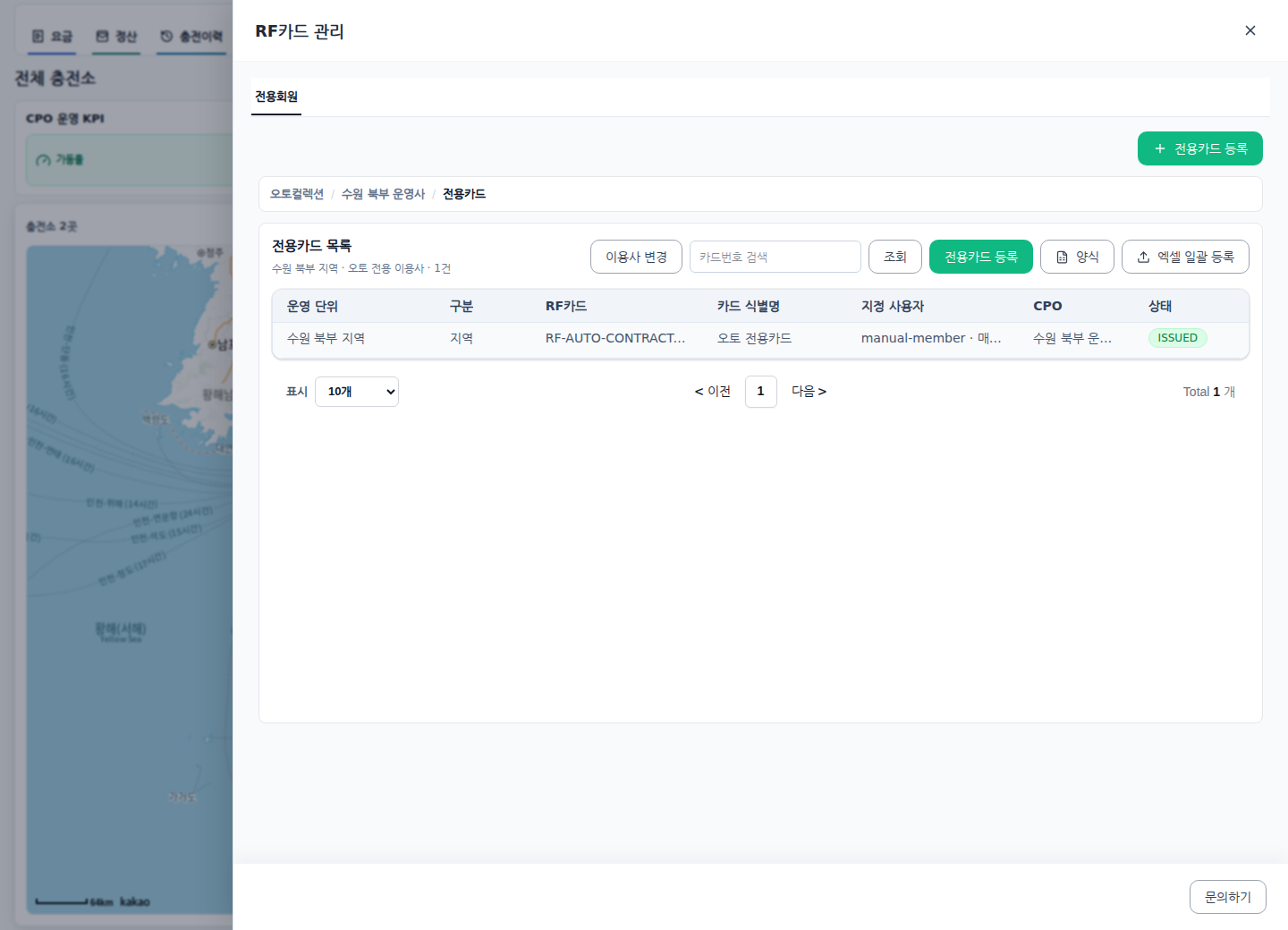The image size is (1288, 930).
Task: Open the 정산 tab in background page
Action: (116, 37)
